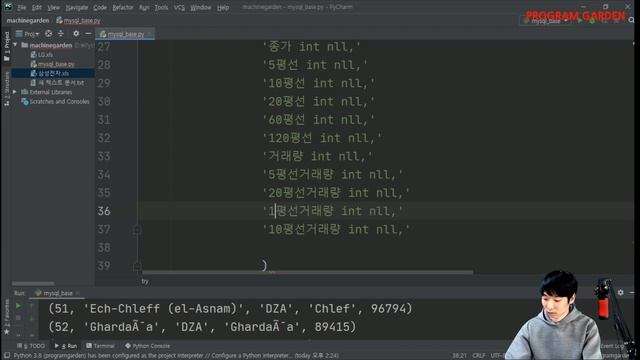Screen dimensions: 640x360
Task: Click the locate/scroll-from-source target icon
Action: [49, 33]
